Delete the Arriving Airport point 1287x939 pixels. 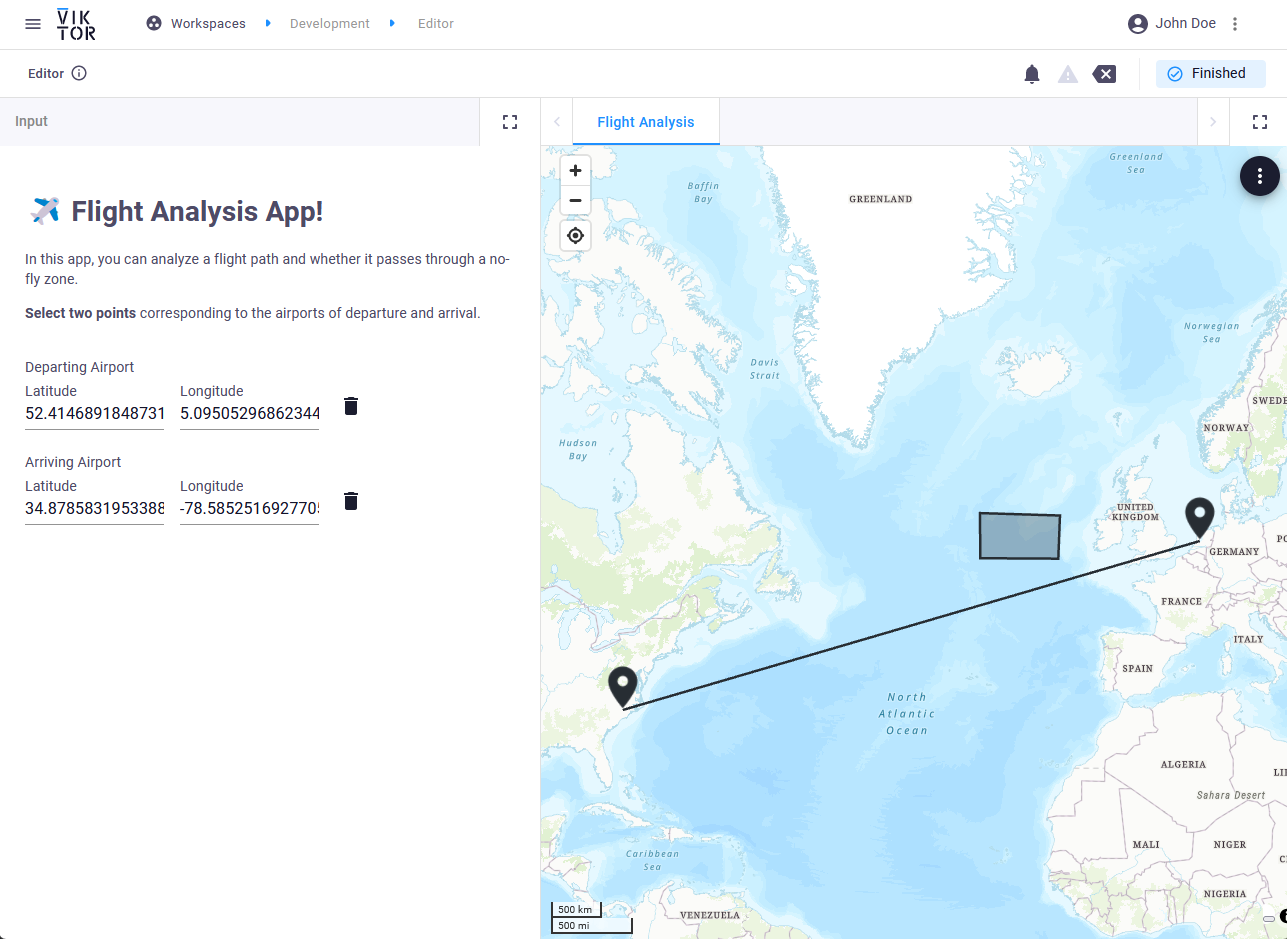[x=351, y=501]
